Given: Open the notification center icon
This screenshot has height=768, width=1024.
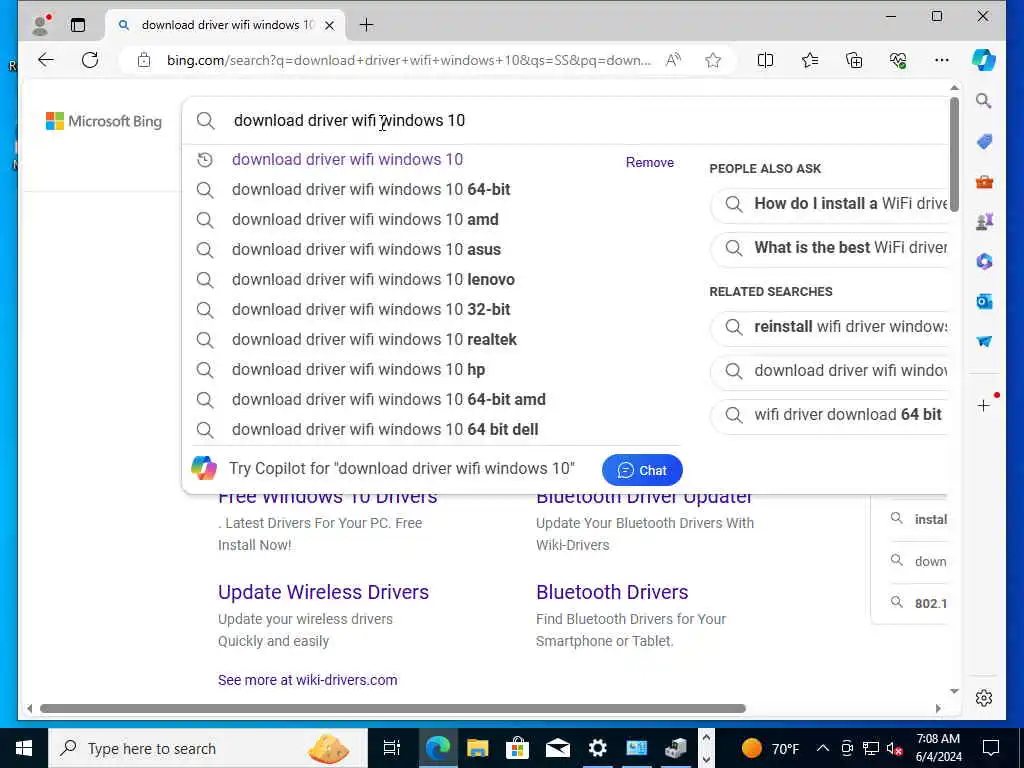Looking at the screenshot, I should click(x=991, y=748).
